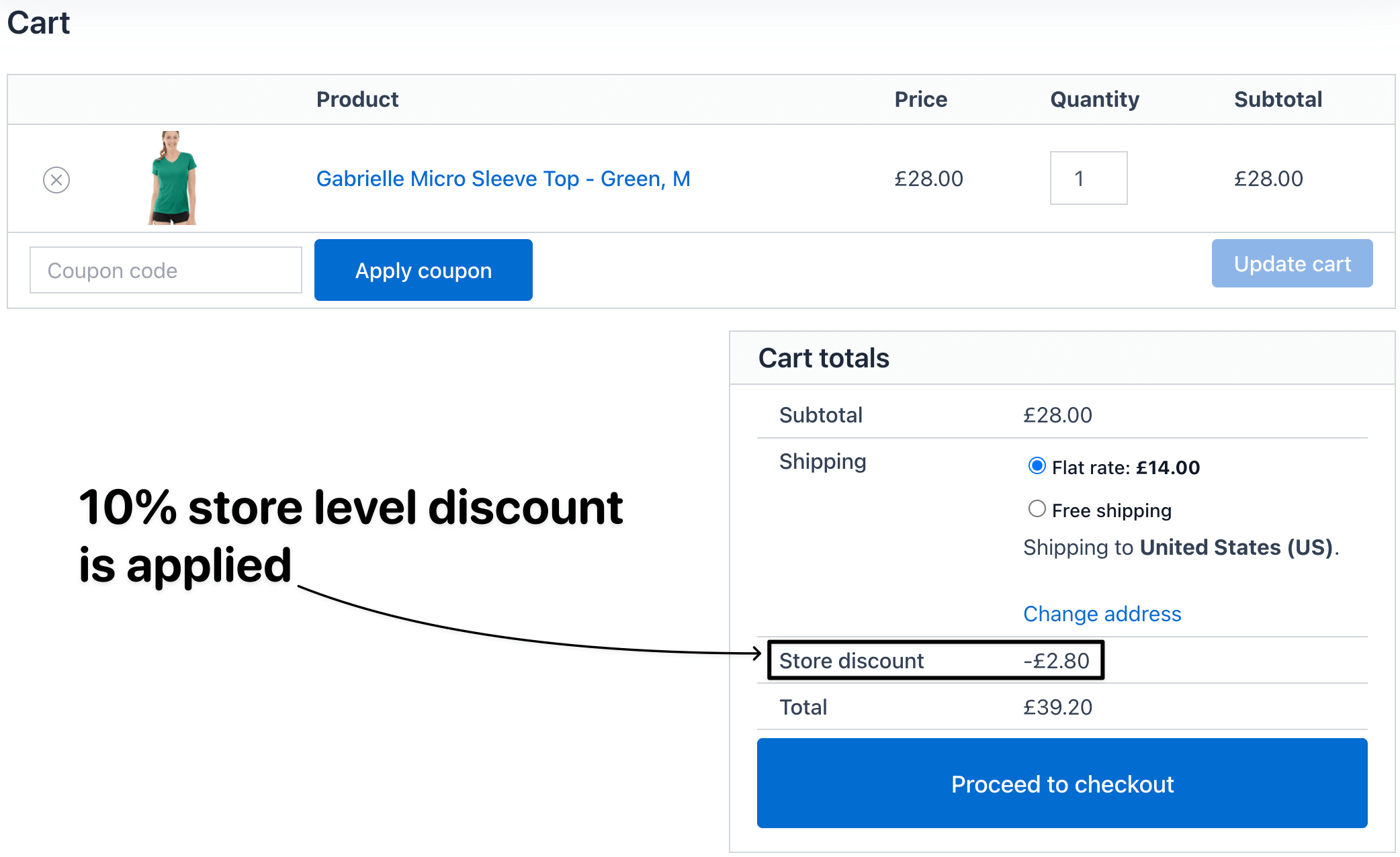Image resolution: width=1400 pixels, height=857 pixels.
Task: Click the Cart page heading
Action: (x=39, y=24)
